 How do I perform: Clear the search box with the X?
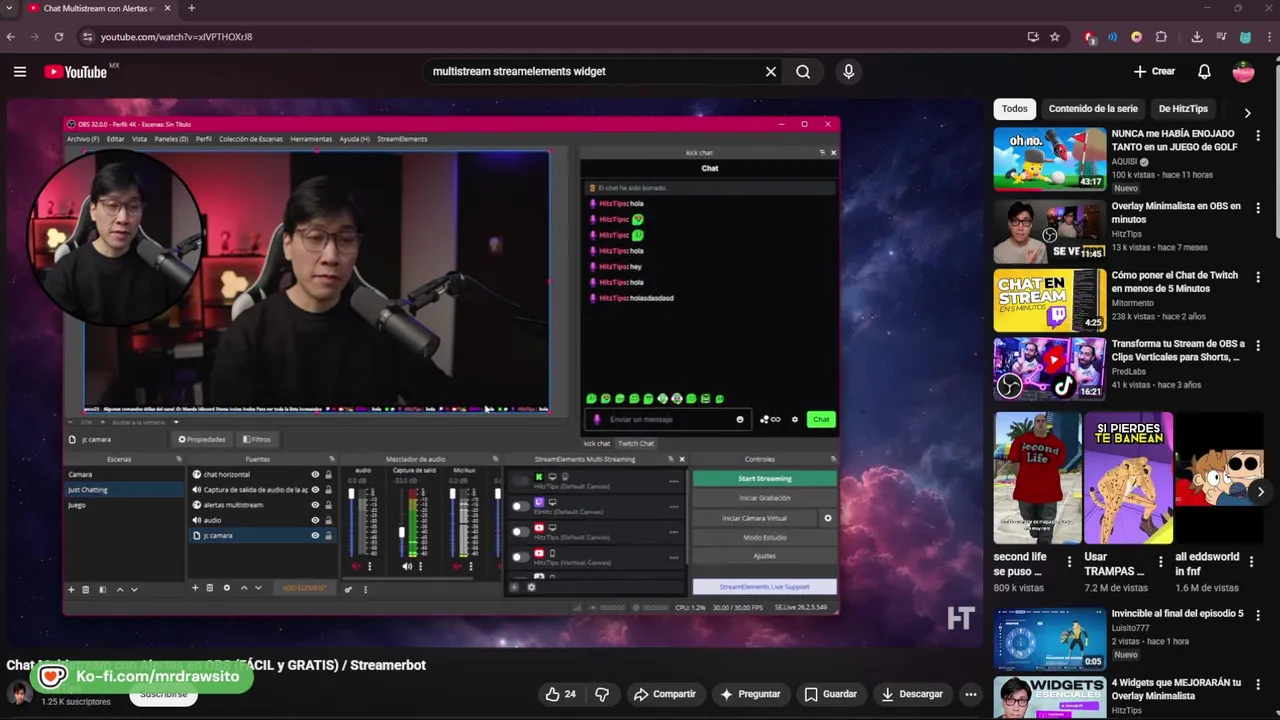[x=771, y=71]
